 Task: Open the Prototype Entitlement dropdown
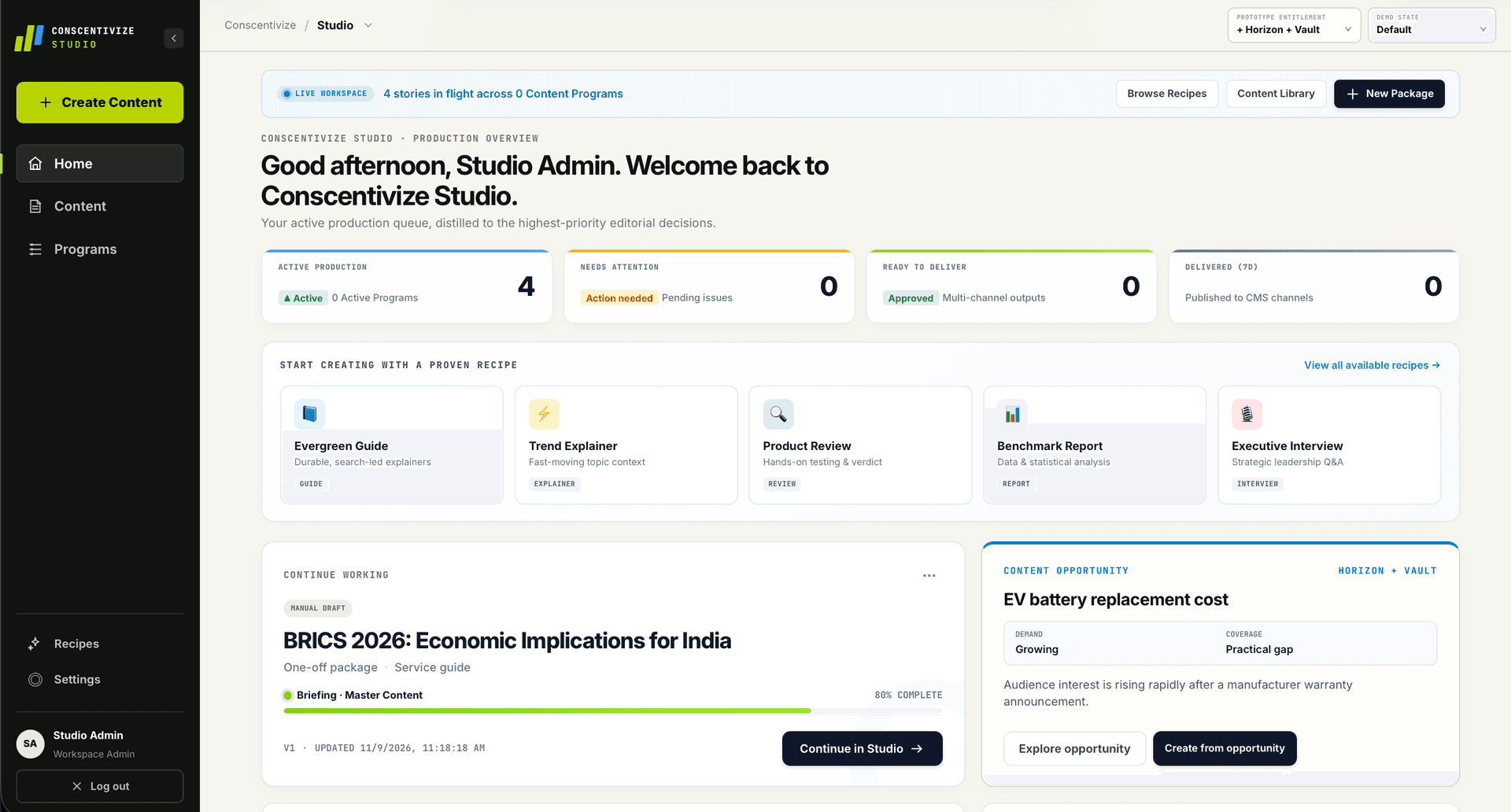1294,25
